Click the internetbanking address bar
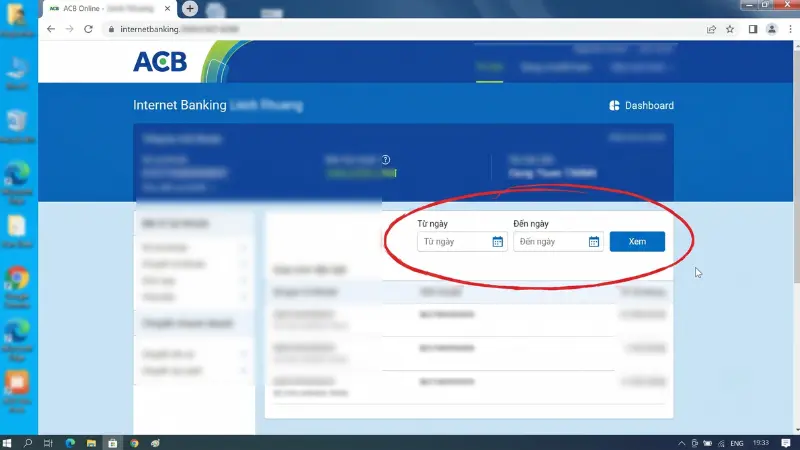 point(403,29)
